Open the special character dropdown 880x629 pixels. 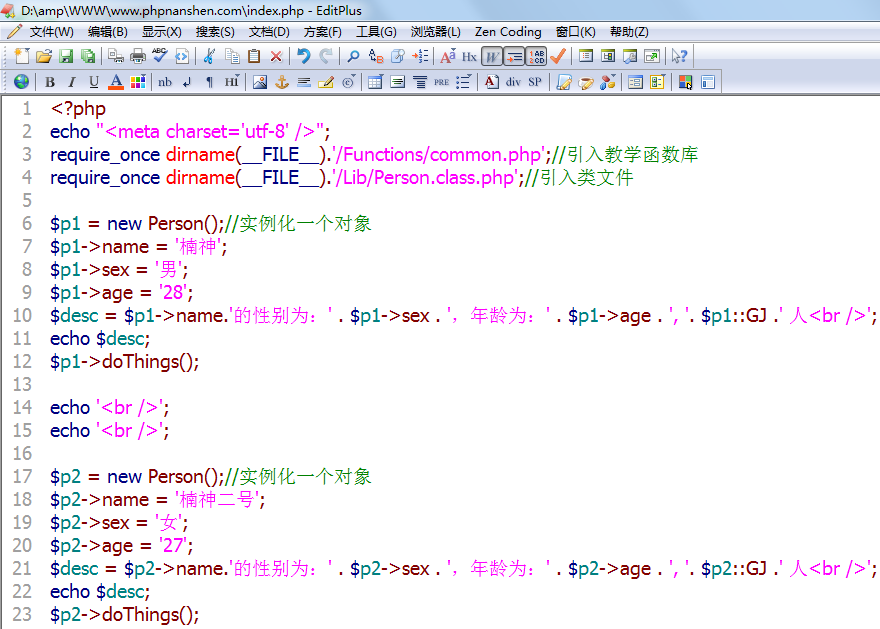348,82
